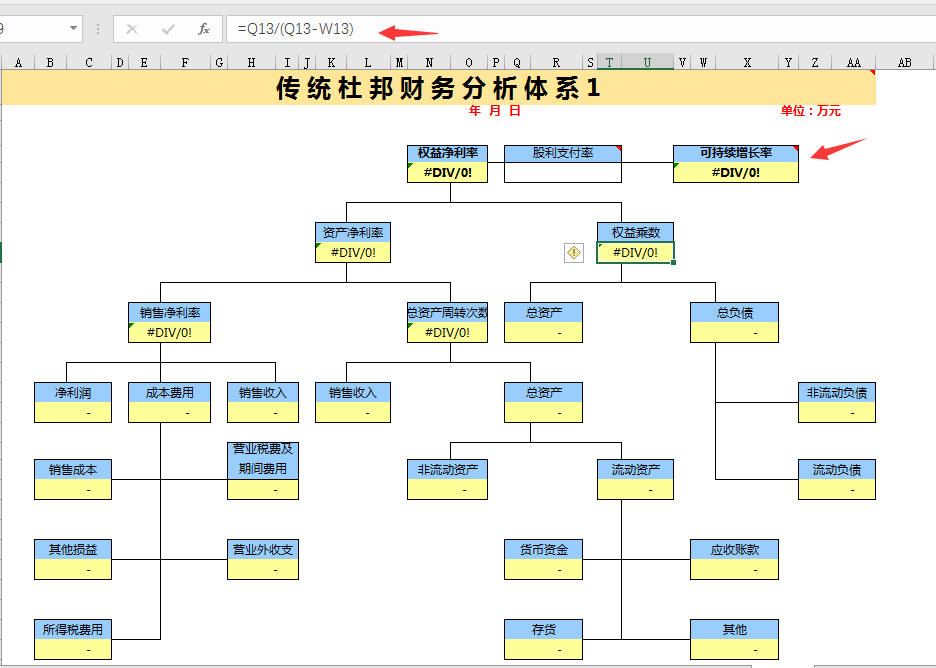The width and height of the screenshot is (936, 668).
Task: Select column X header
Action: point(747,62)
